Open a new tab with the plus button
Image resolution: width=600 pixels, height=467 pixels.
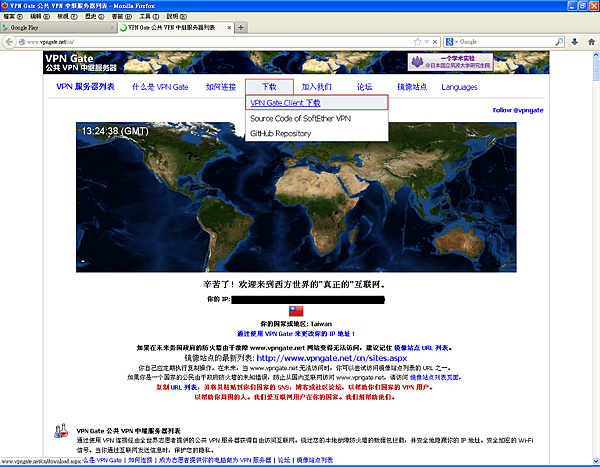(x=241, y=28)
